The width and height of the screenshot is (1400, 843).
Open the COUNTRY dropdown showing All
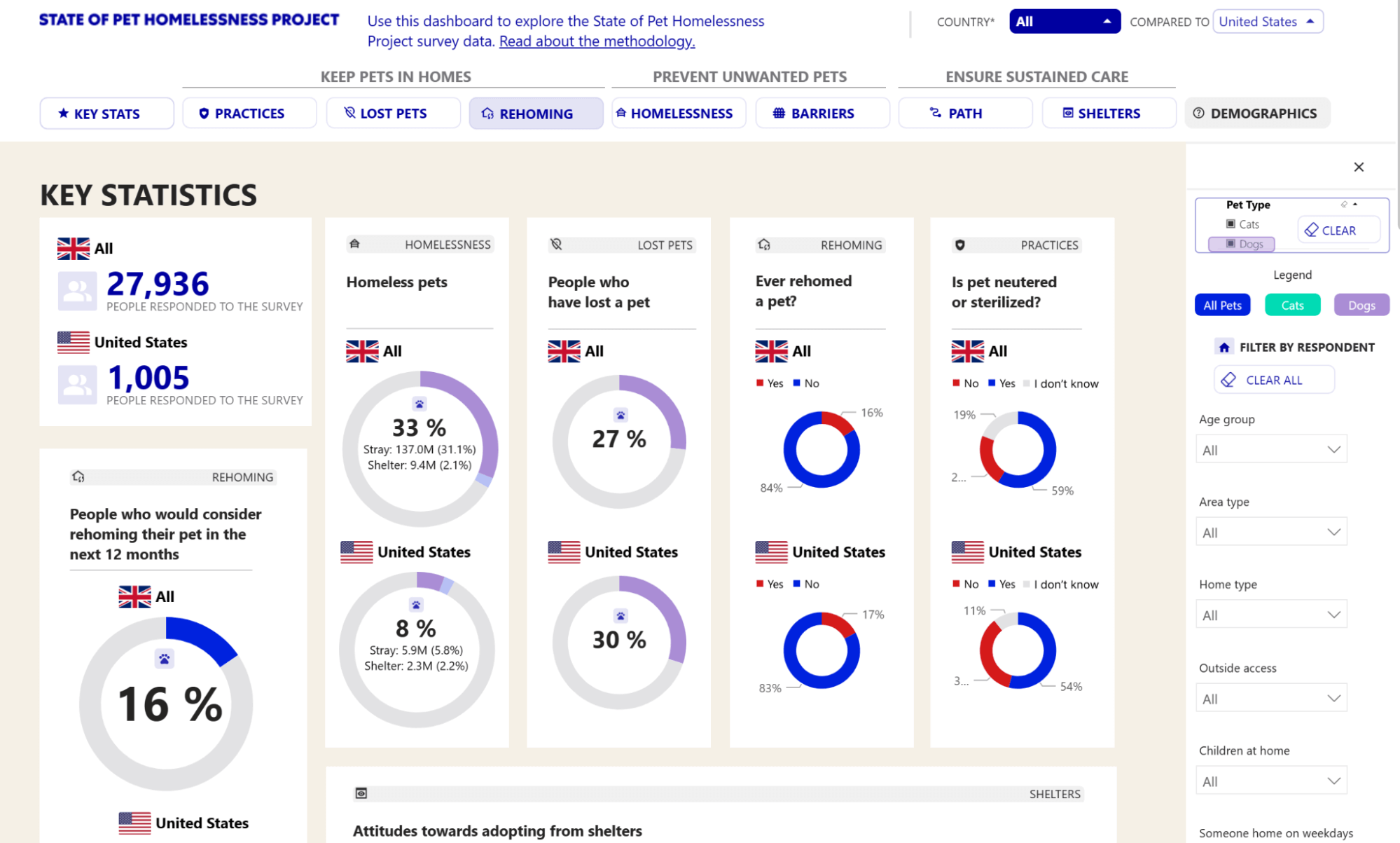pyautogui.click(x=1063, y=21)
